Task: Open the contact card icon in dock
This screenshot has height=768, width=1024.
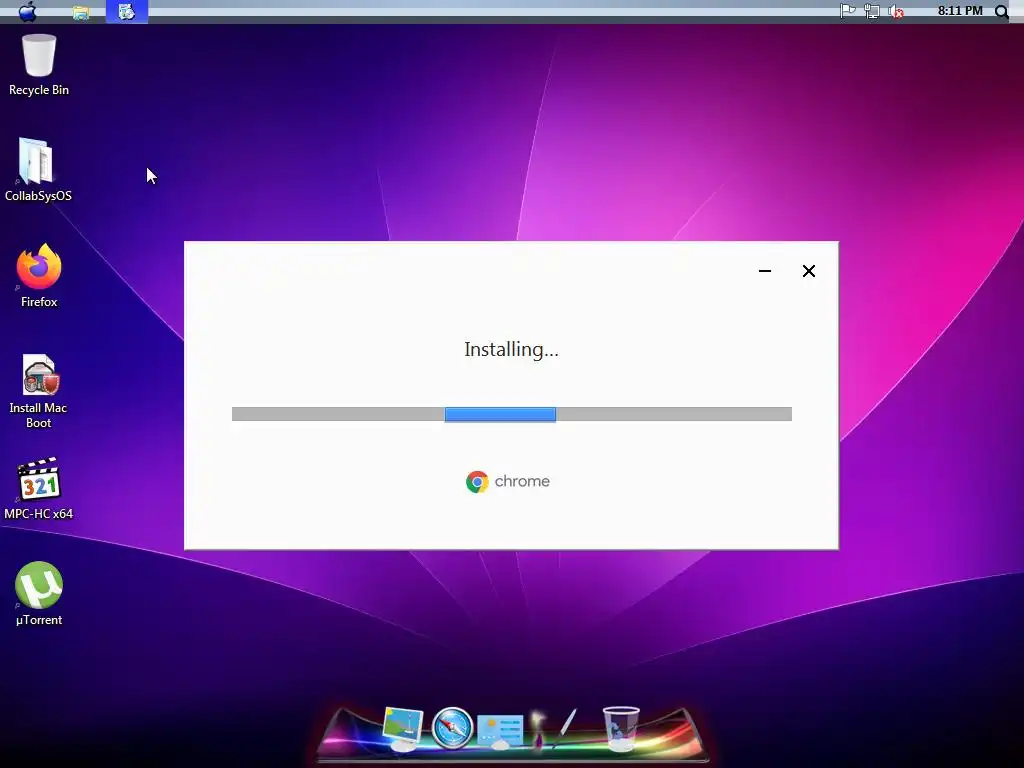Action: (x=500, y=731)
